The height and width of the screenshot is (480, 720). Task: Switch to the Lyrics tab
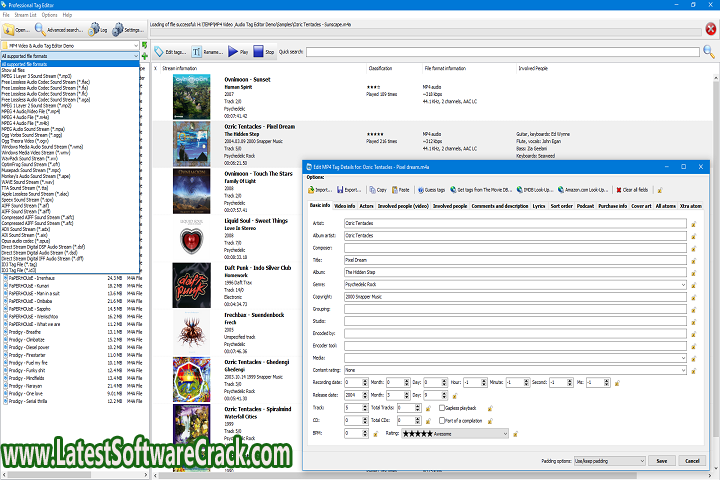click(x=538, y=205)
